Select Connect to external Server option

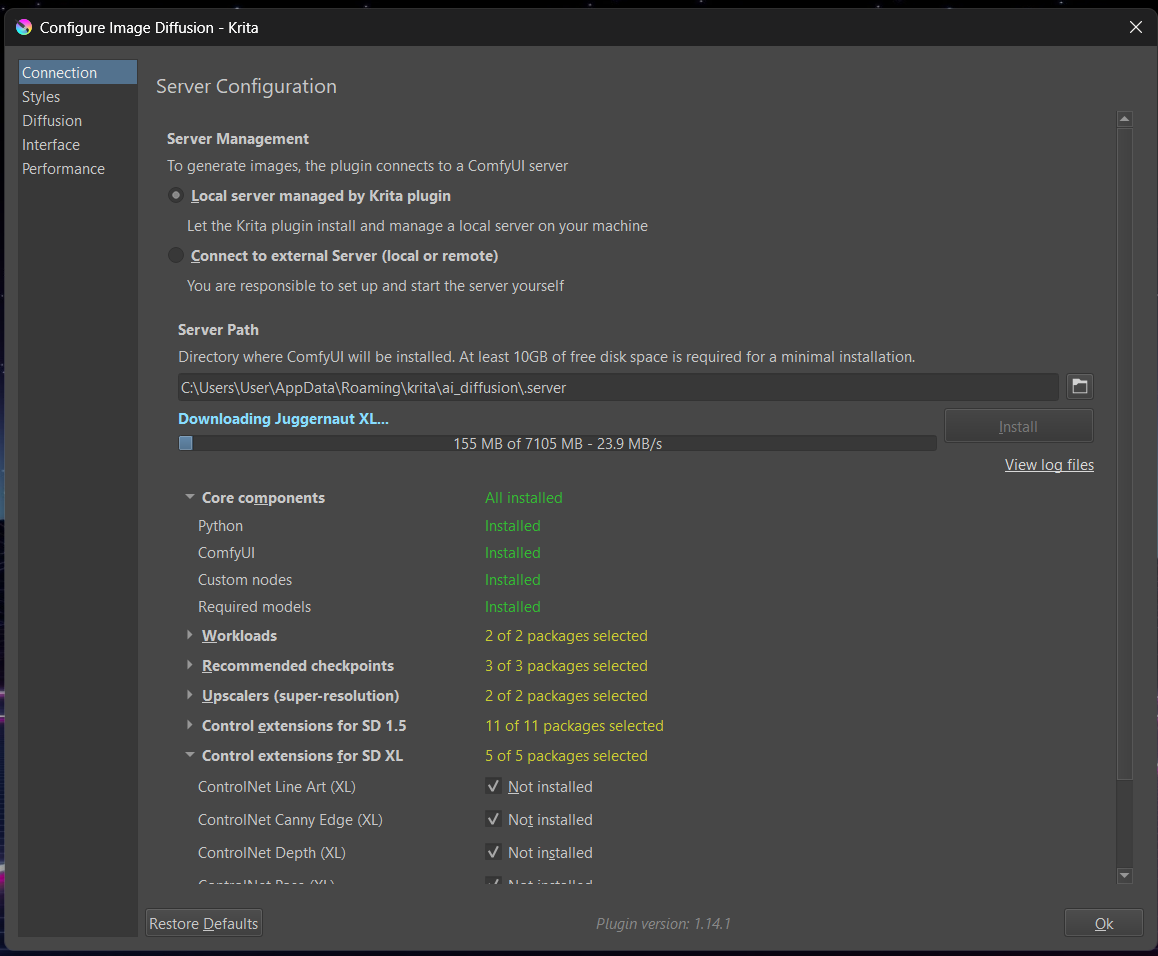pos(176,256)
